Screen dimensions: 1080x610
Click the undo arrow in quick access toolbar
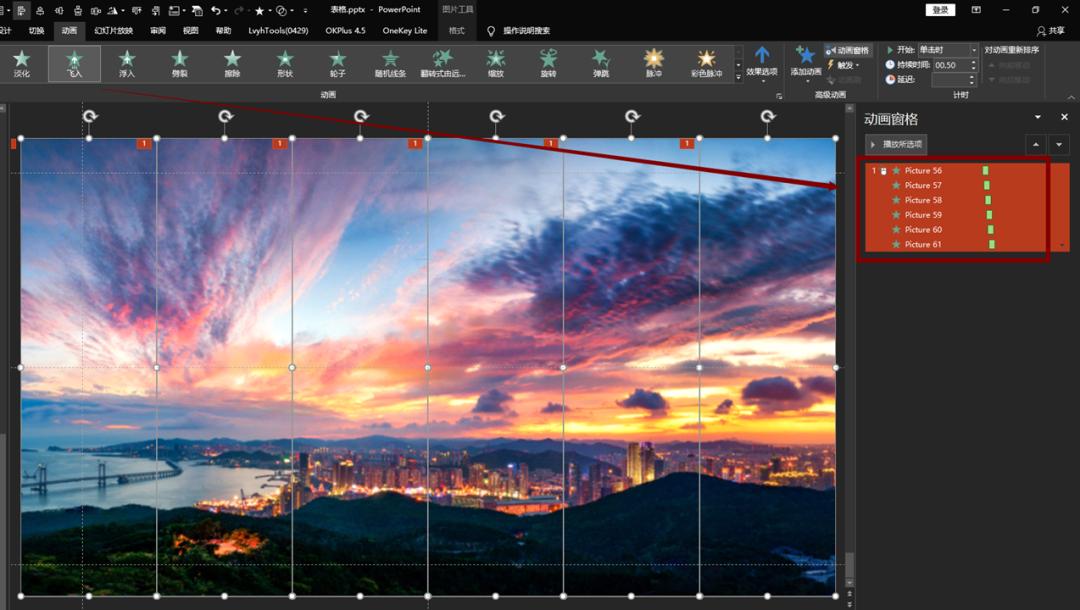tap(215, 10)
